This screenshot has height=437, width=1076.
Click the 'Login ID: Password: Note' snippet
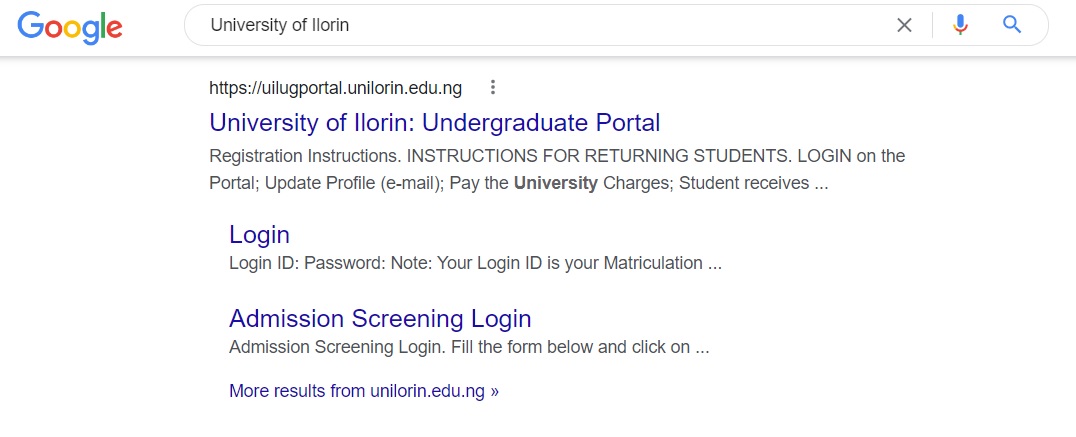[x=476, y=263]
